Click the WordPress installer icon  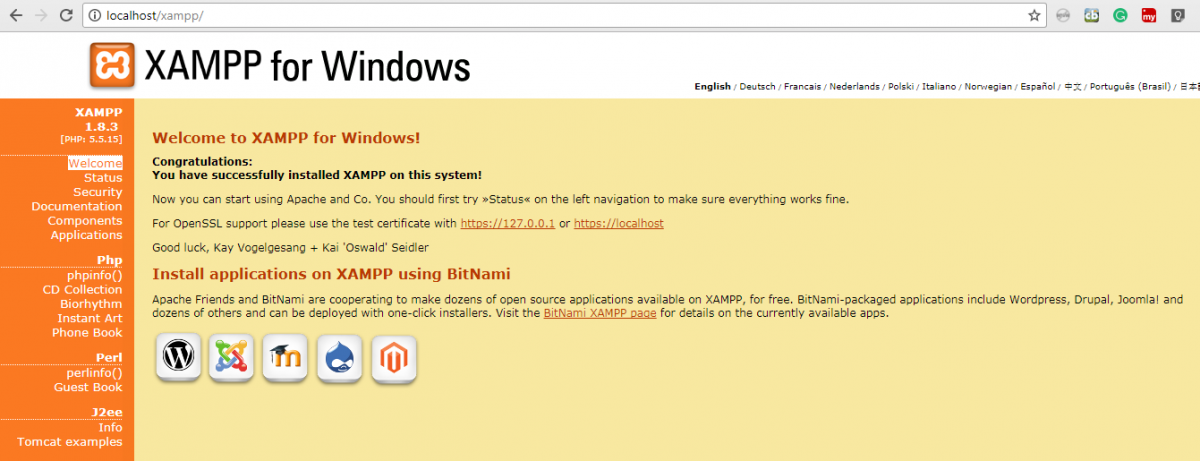pos(178,356)
